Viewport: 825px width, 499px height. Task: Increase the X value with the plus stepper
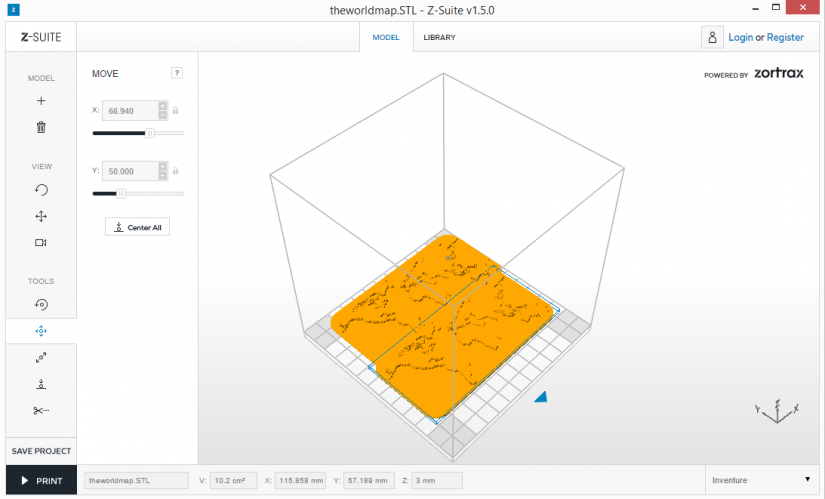point(163,106)
